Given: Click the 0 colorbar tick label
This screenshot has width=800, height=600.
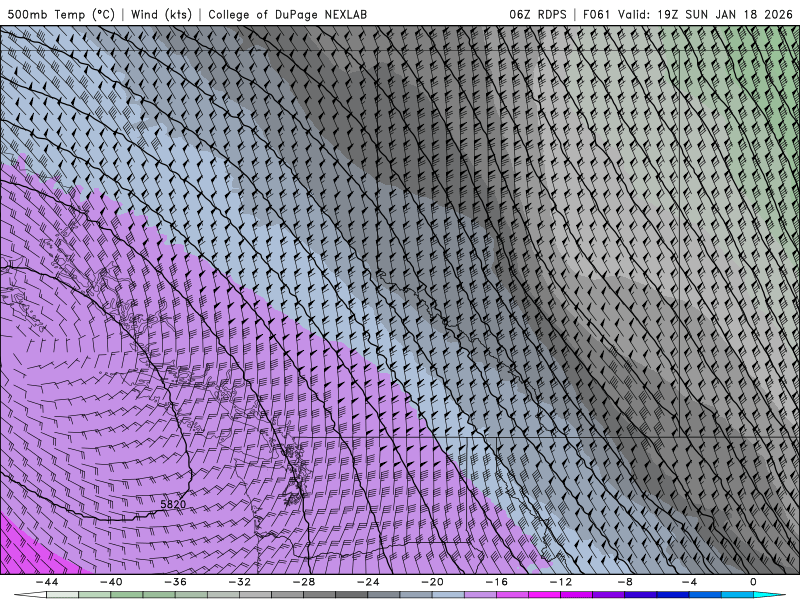Looking at the screenshot, I should pyautogui.click(x=754, y=582).
